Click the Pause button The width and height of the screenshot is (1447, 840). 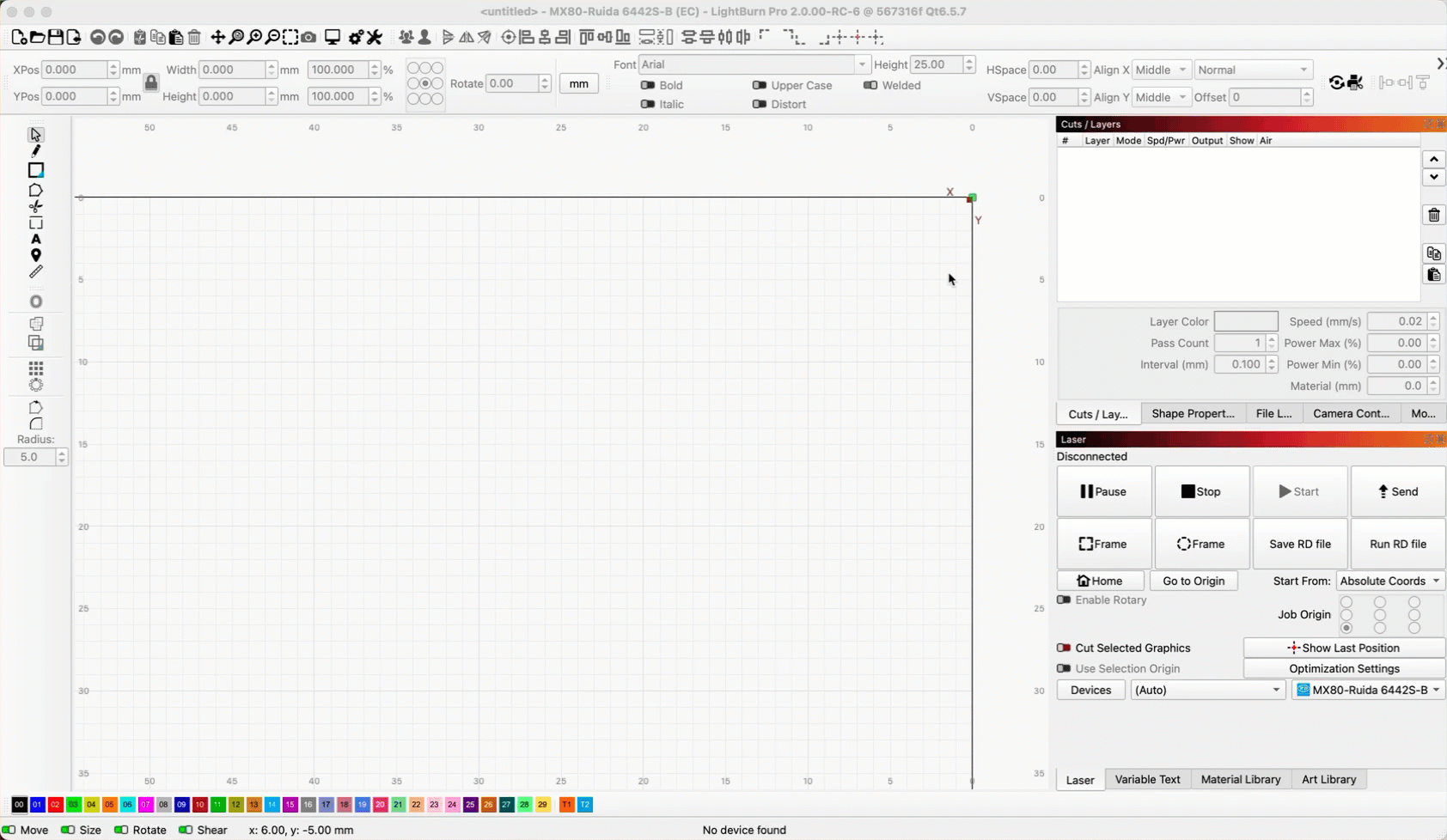click(x=1104, y=491)
